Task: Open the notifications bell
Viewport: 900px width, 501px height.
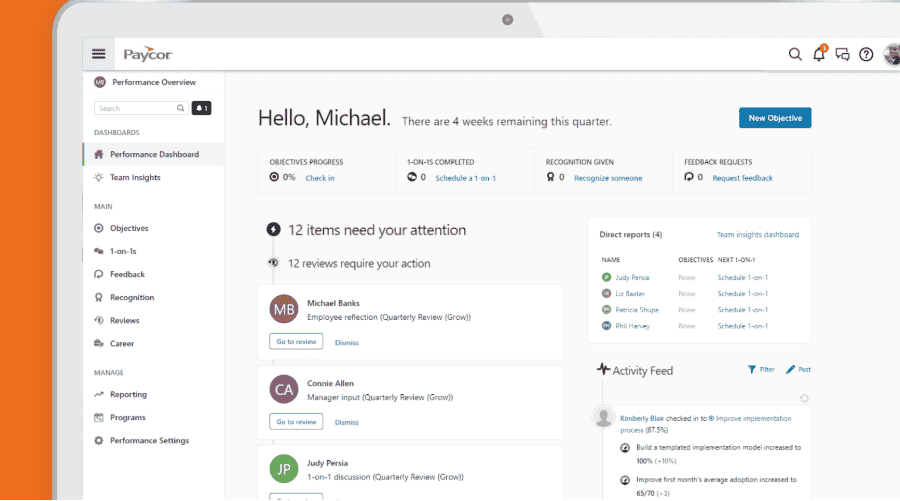Action: pos(819,53)
